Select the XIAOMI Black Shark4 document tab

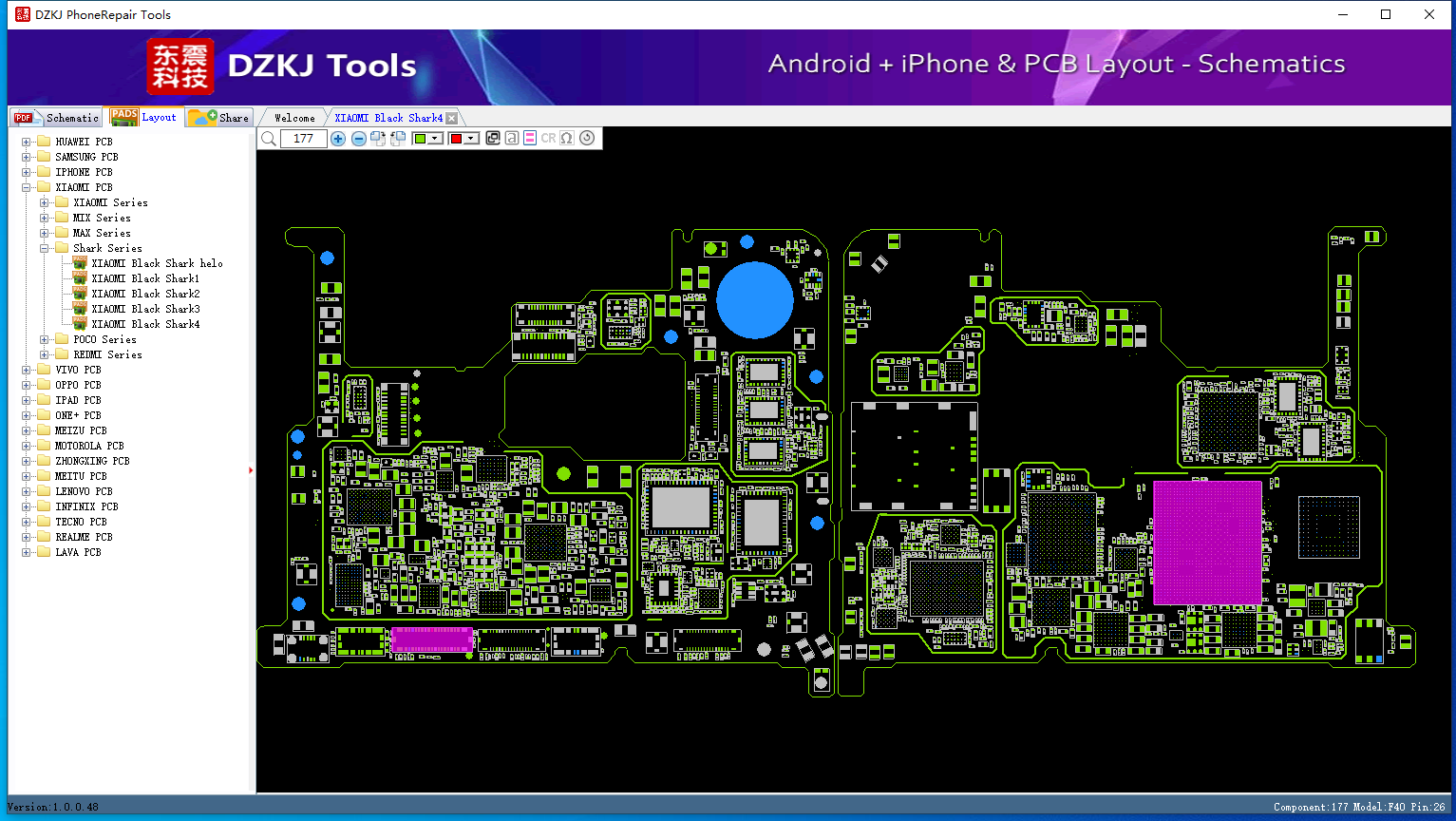pos(388,118)
